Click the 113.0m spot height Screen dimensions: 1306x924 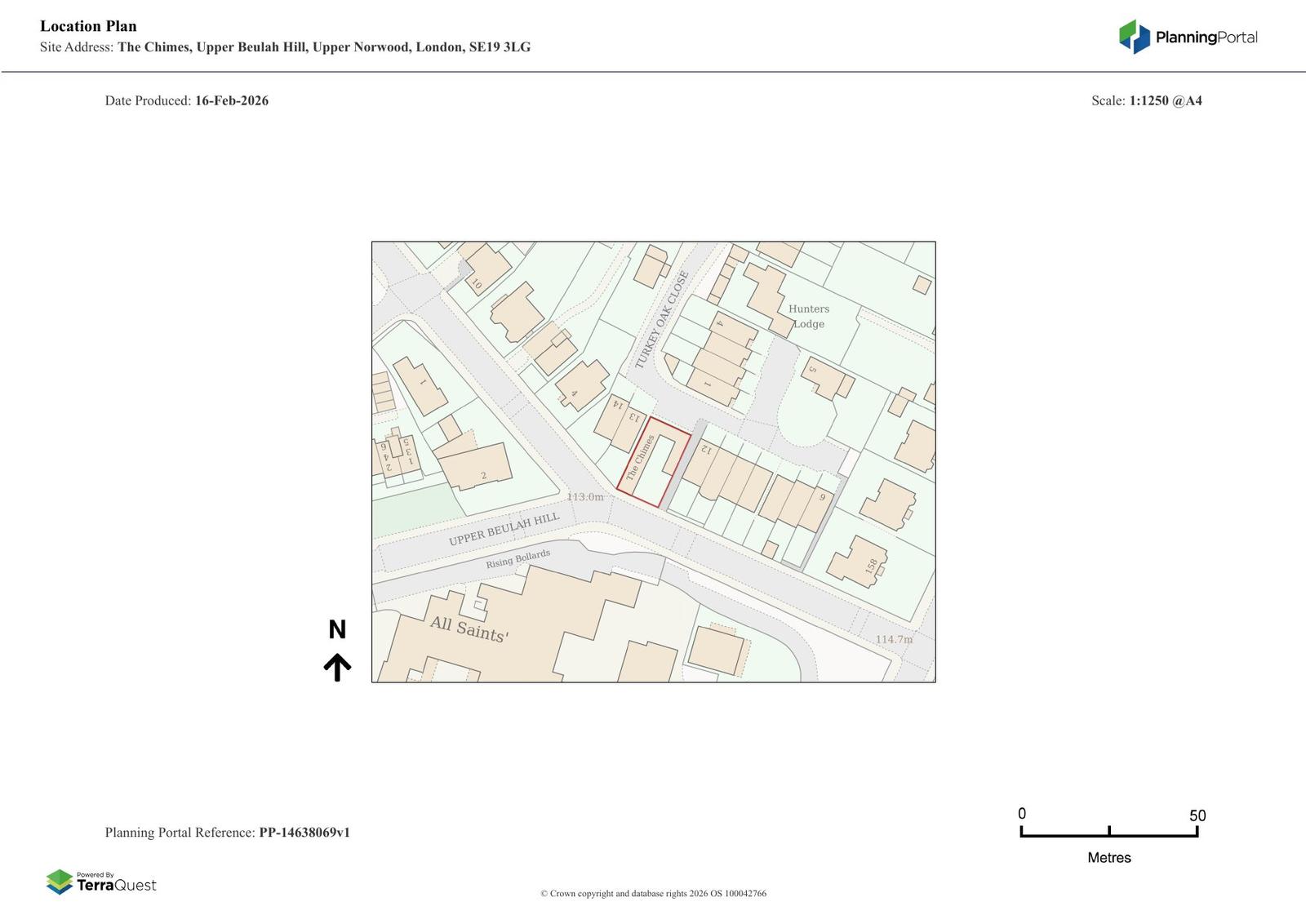tap(585, 496)
